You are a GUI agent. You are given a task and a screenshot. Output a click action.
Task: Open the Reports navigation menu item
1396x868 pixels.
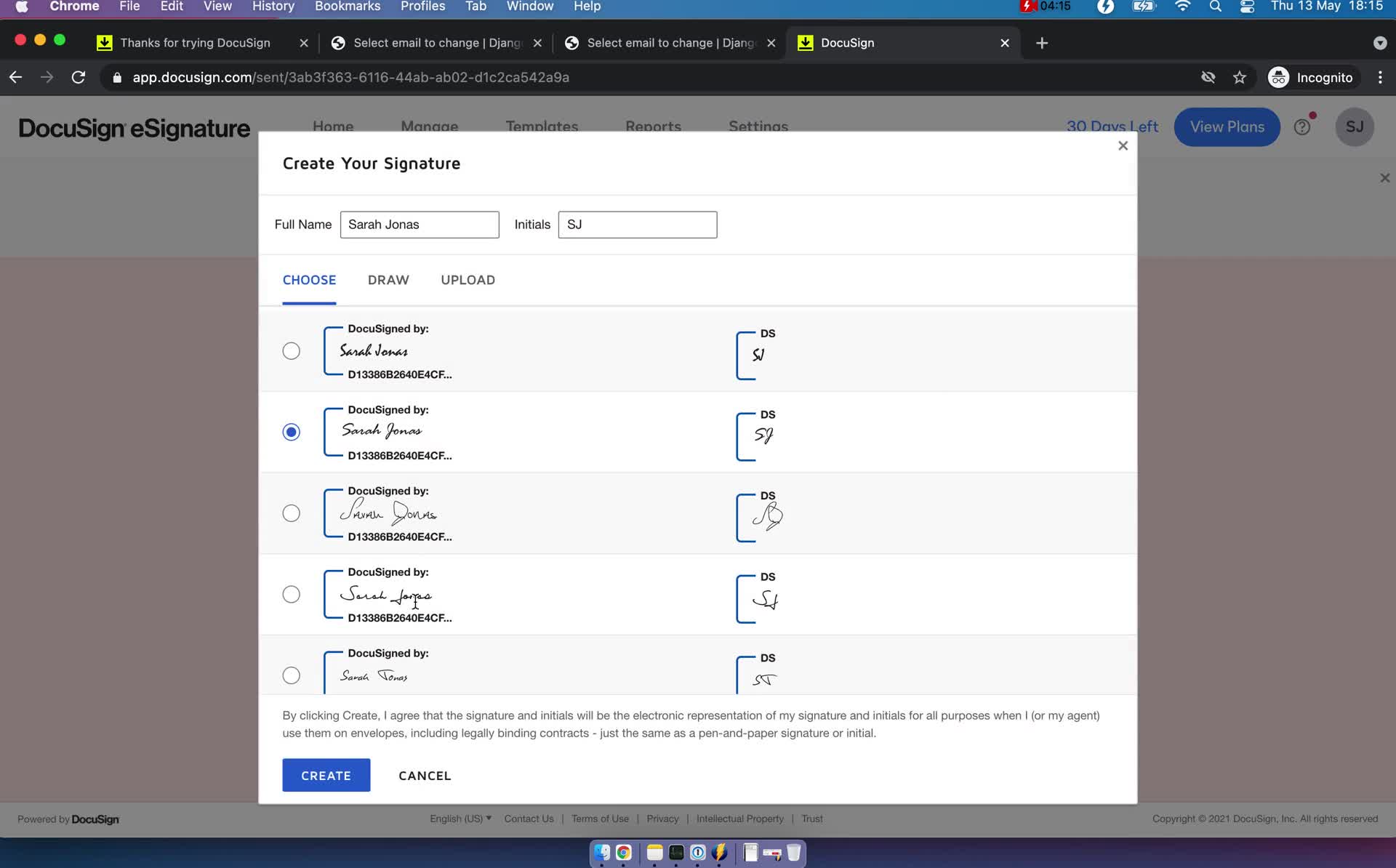(x=653, y=127)
